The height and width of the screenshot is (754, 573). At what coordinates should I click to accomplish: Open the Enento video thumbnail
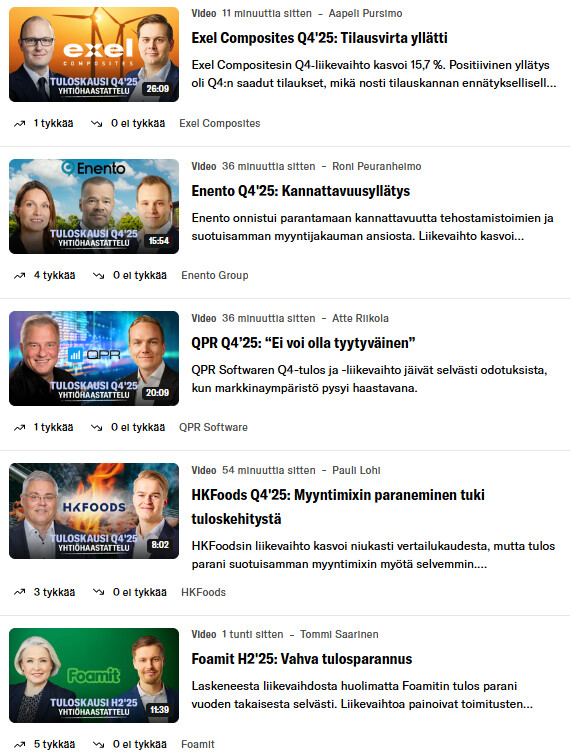pyautogui.click(x=94, y=206)
